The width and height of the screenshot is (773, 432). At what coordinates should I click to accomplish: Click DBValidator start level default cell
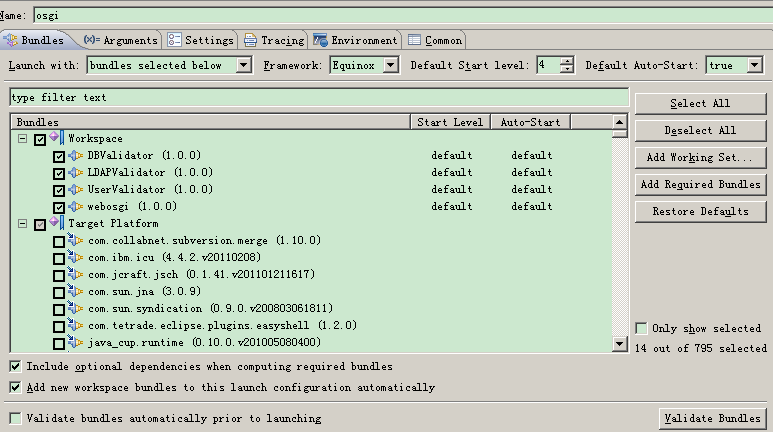pyautogui.click(x=452, y=156)
